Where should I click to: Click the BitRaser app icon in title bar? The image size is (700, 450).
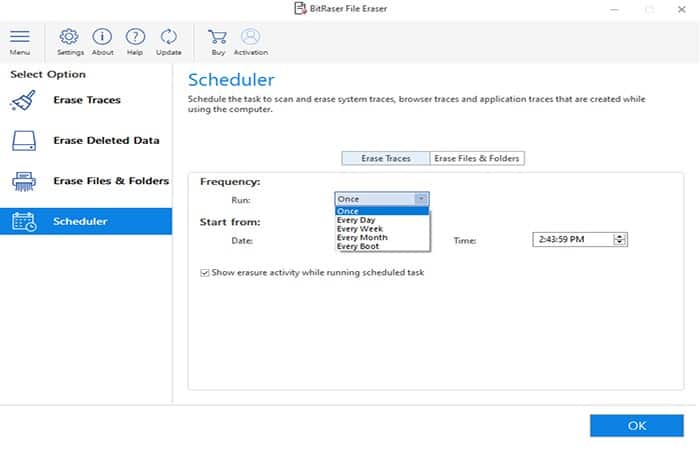(x=300, y=8)
